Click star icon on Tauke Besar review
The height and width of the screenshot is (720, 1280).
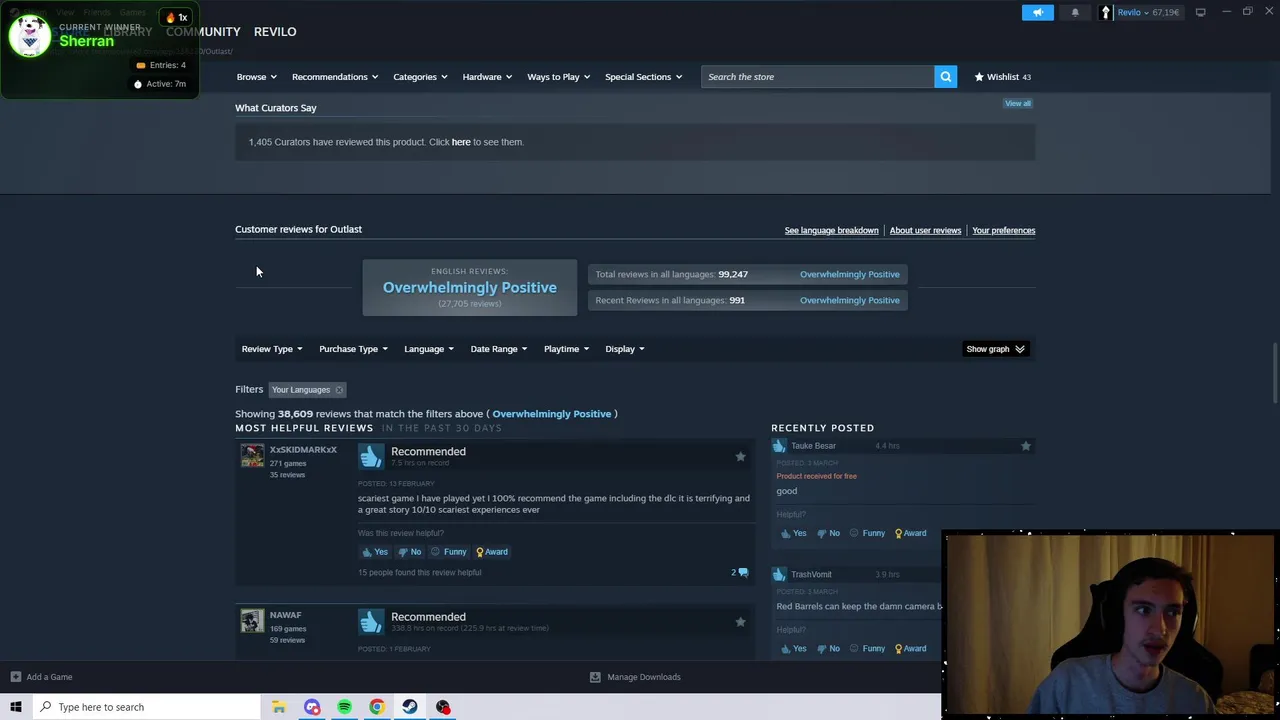point(1025,446)
